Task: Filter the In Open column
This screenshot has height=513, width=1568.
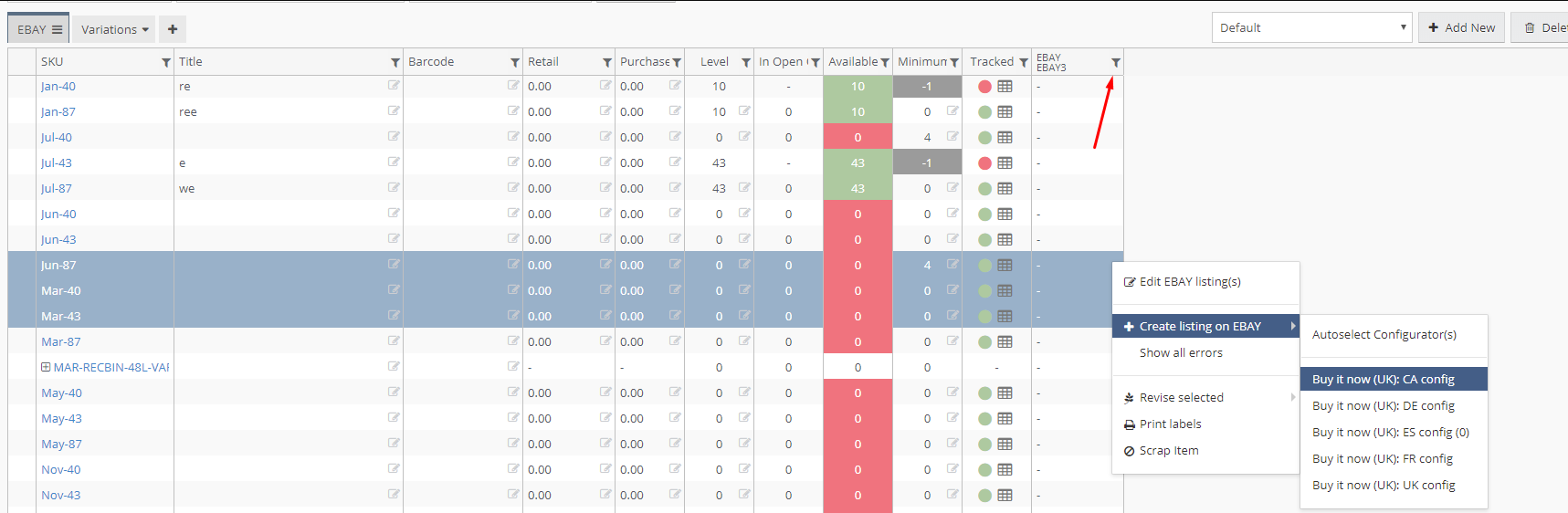Action: pos(816,63)
